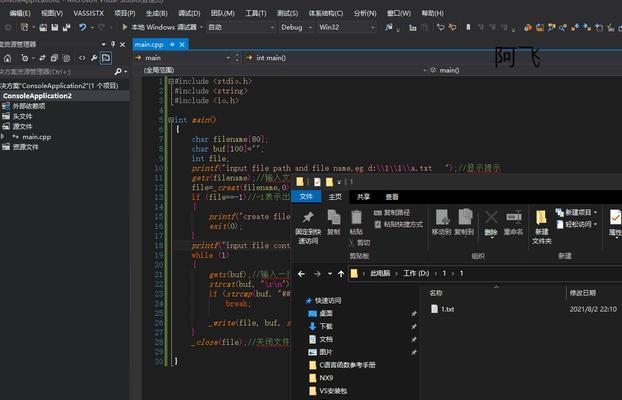This screenshot has height=400, width=622.
Task: Open 文件 tab in File Explorer
Action: point(306,196)
